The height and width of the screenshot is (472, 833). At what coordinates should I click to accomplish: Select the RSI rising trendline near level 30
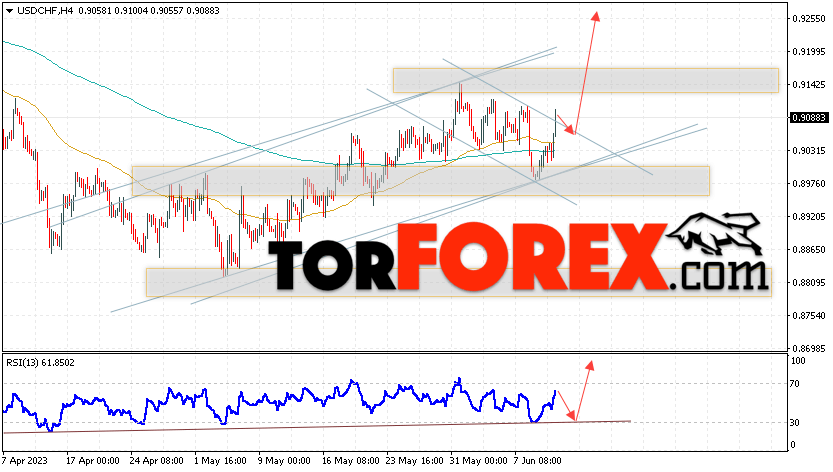point(317,427)
